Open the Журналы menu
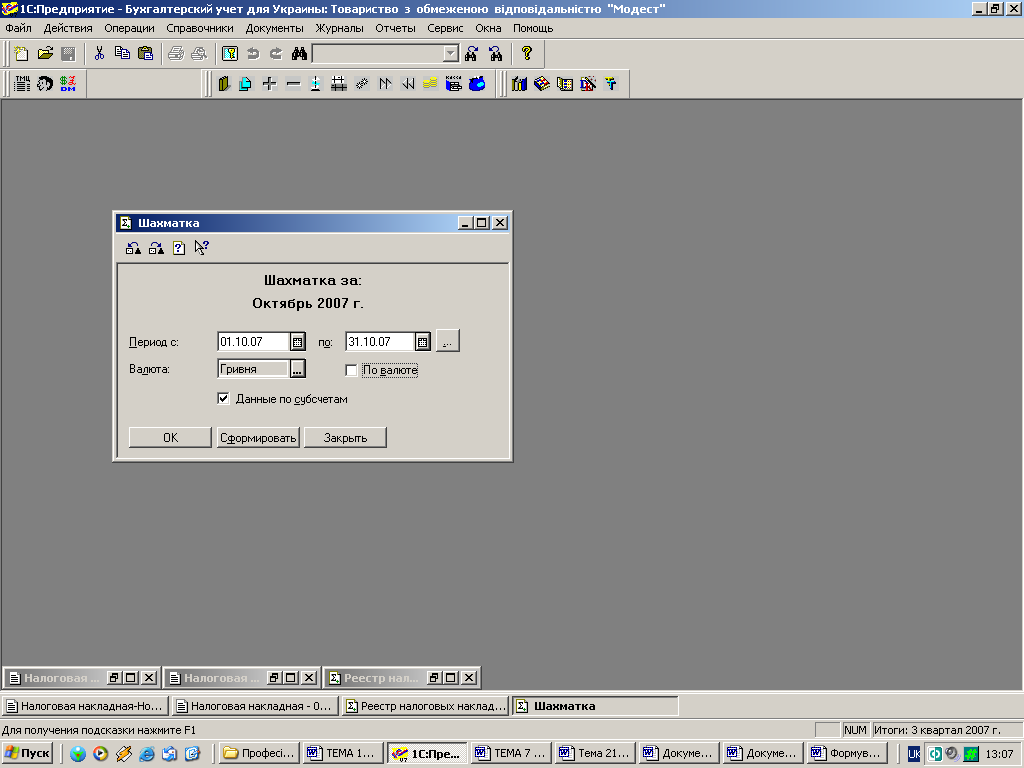Screen dimensions: 1024x768 click(x=340, y=28)
